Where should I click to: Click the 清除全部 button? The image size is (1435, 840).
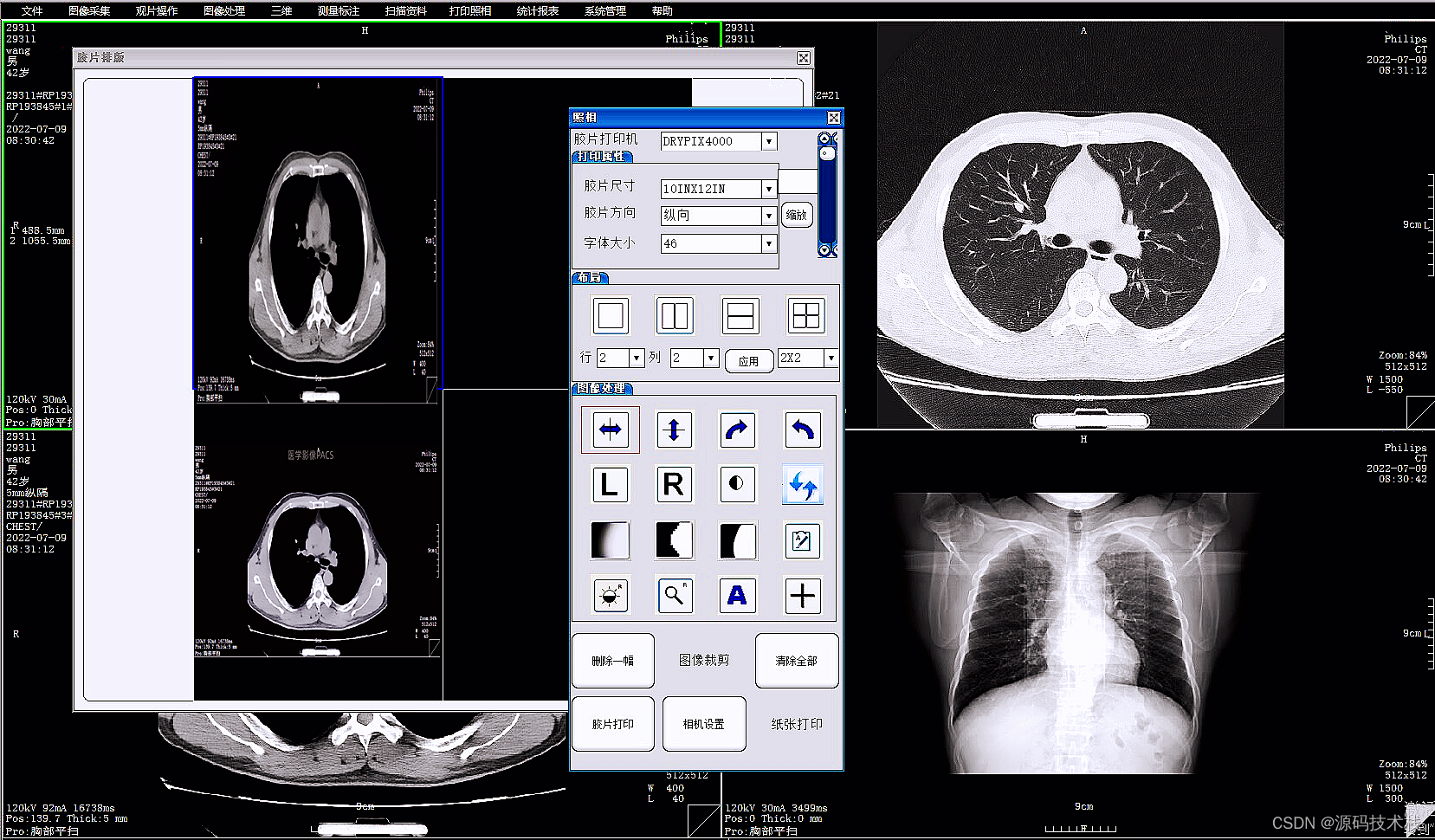click(x=797, y=661)
